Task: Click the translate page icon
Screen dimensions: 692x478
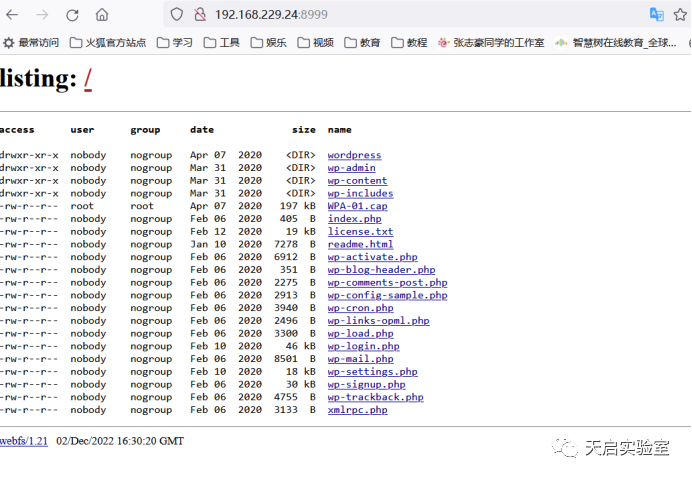Action: 657,15
